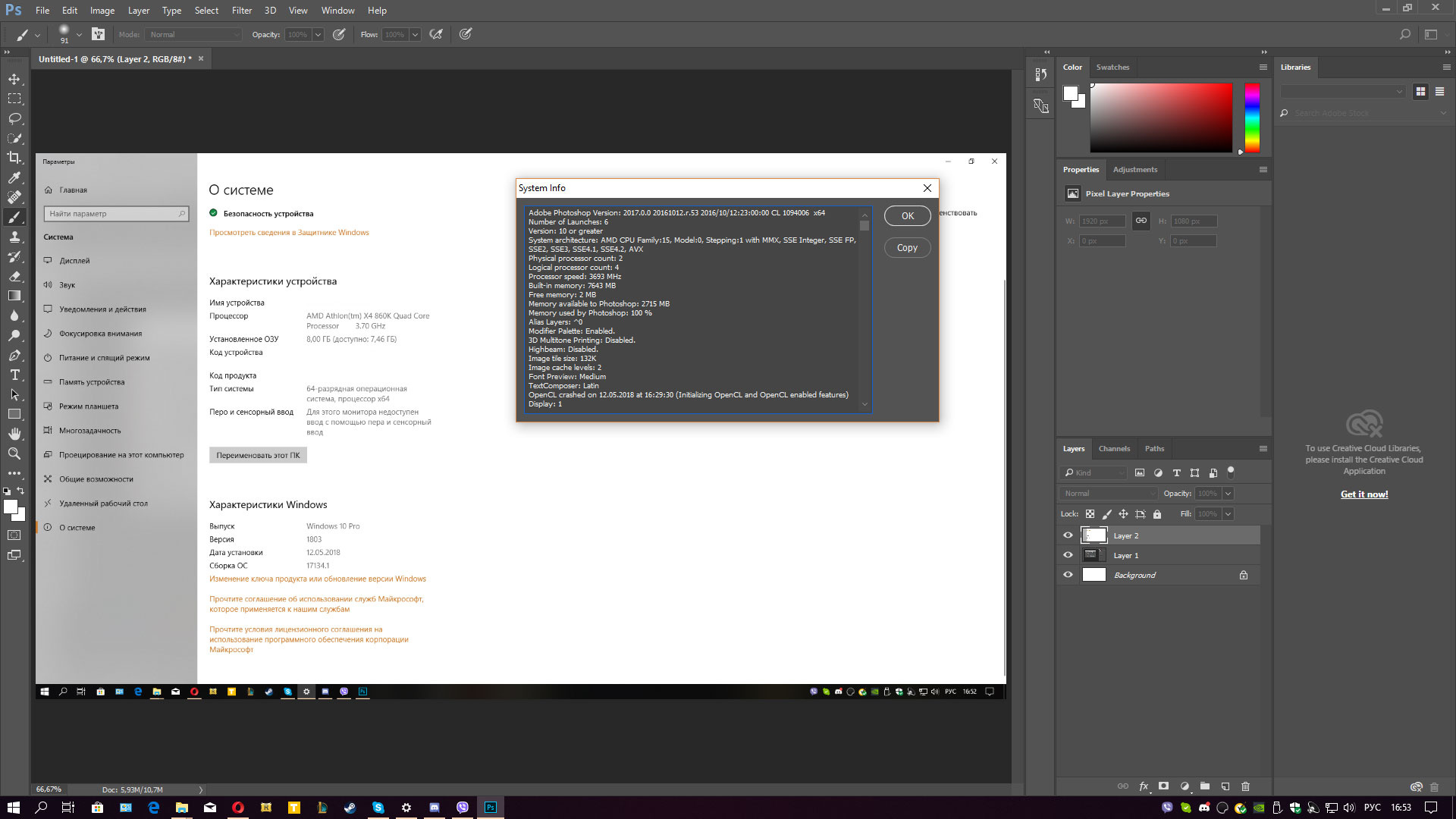
Task: Switch to the Swatches tab
Action: (x=1112, y=67)
